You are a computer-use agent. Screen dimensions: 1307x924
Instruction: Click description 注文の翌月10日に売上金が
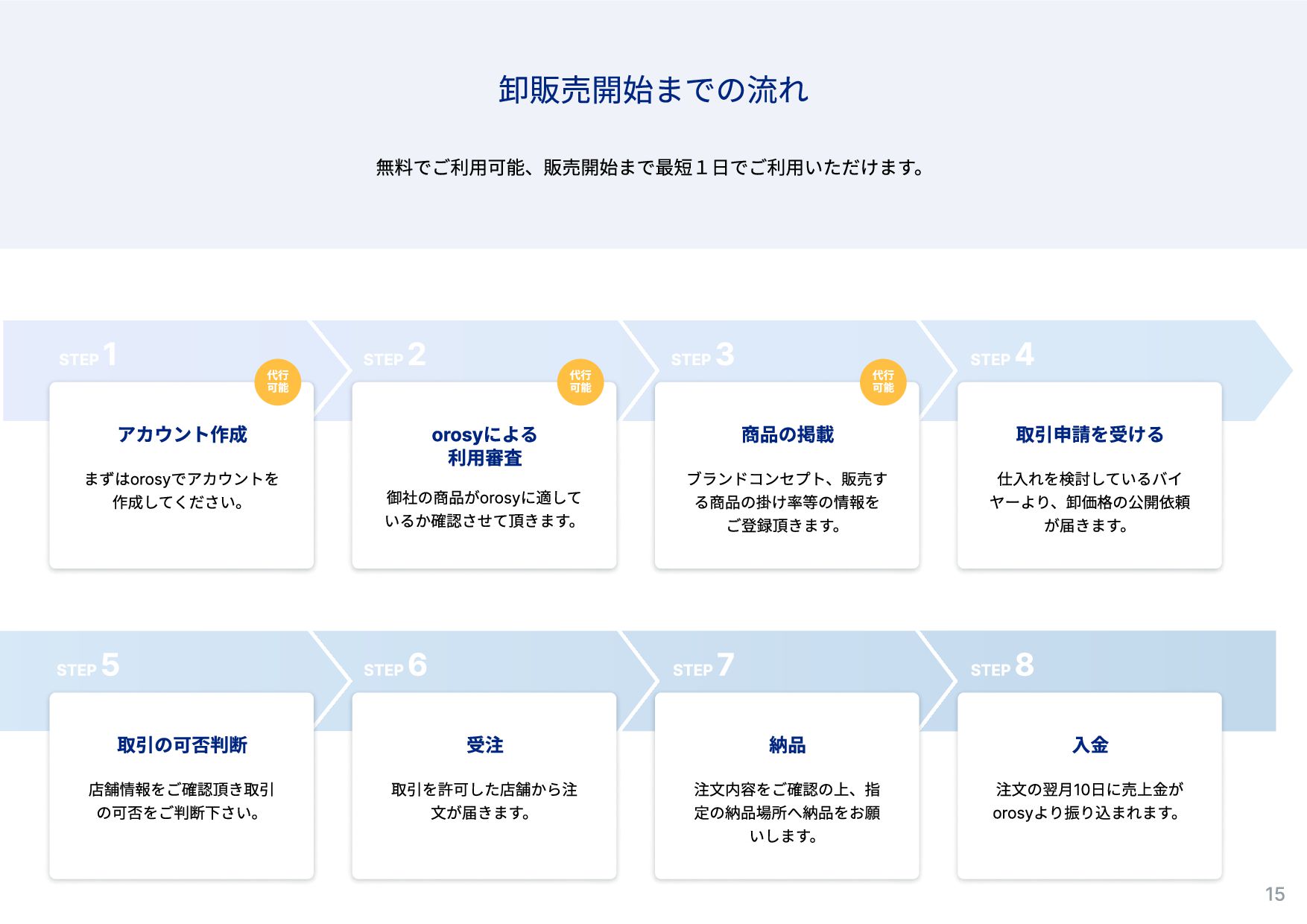[x=1089, y=801]
